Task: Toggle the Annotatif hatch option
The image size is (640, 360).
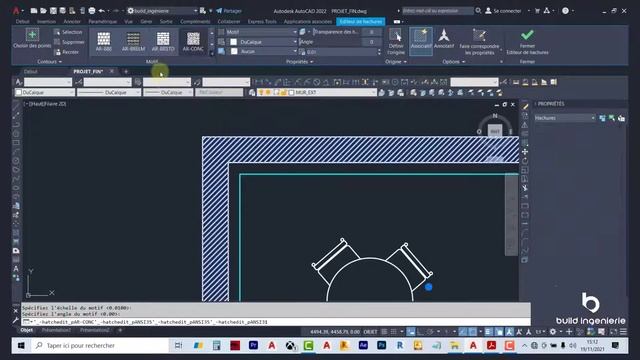Action: (444, 39)
